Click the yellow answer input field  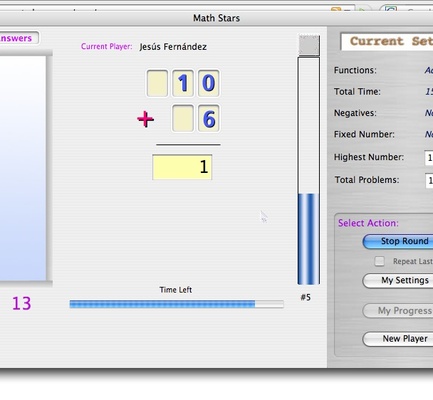coord(182,167)
